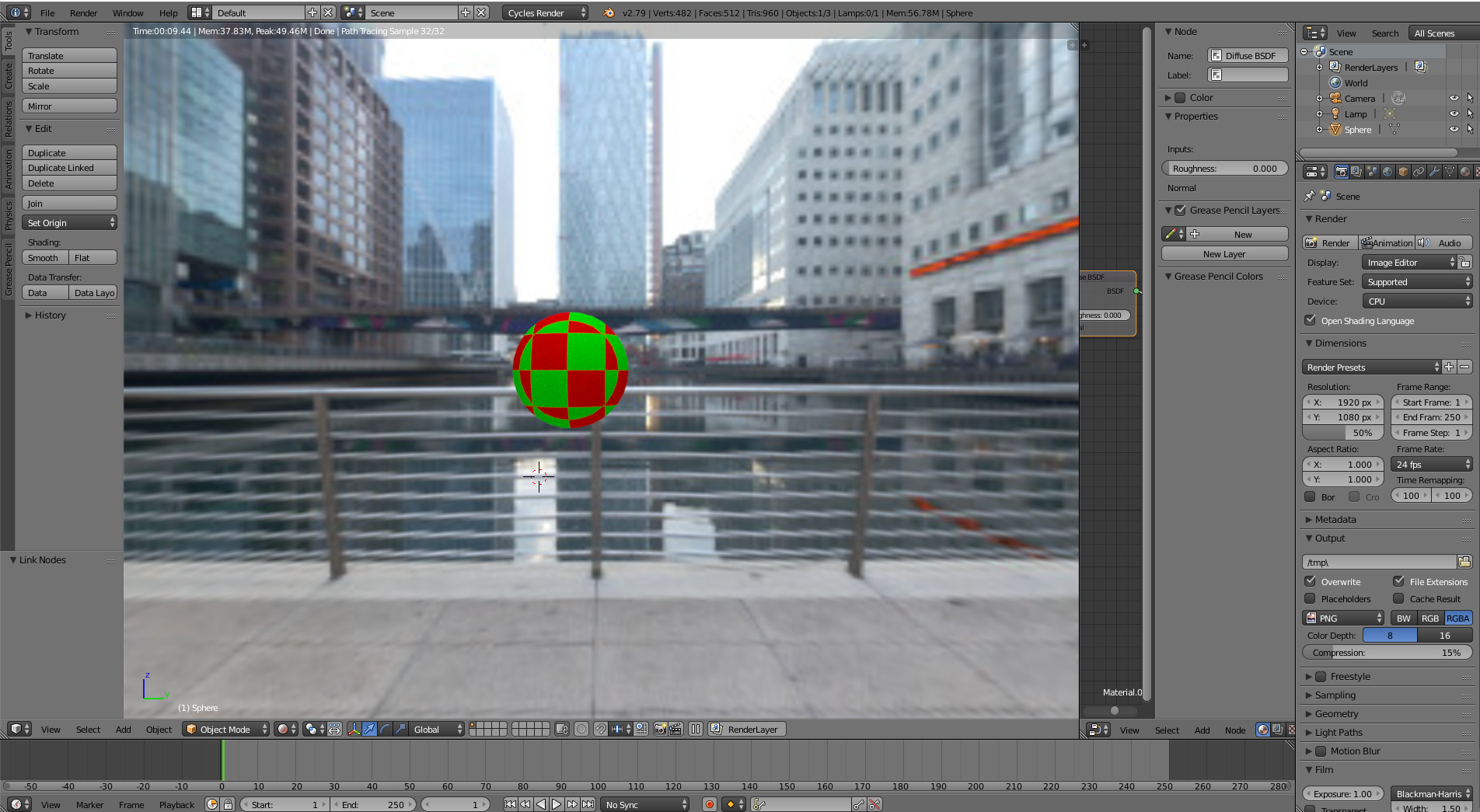1480x812 pixels.
Task: Open the Node menu in node editor header
Action: (x=1234, y=730)
